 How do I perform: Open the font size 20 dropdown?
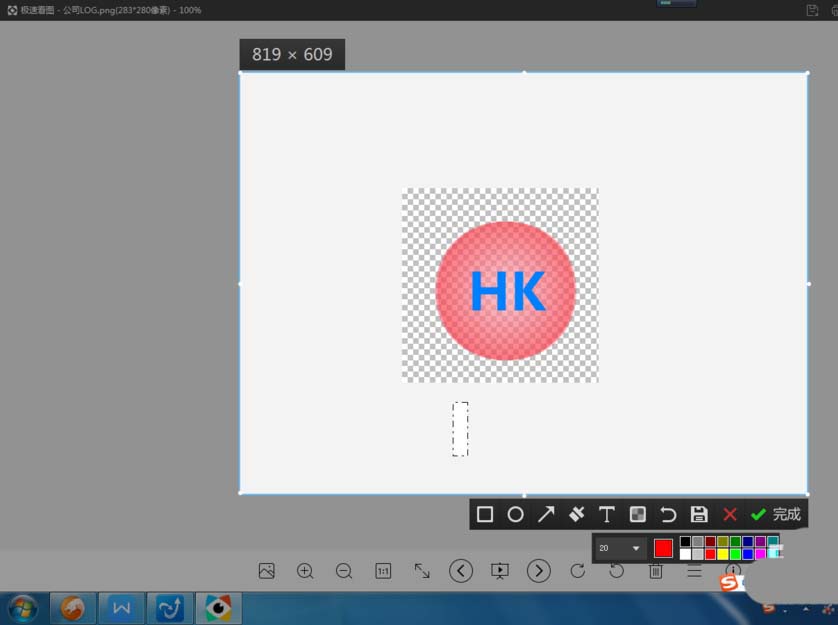point(620,548)
